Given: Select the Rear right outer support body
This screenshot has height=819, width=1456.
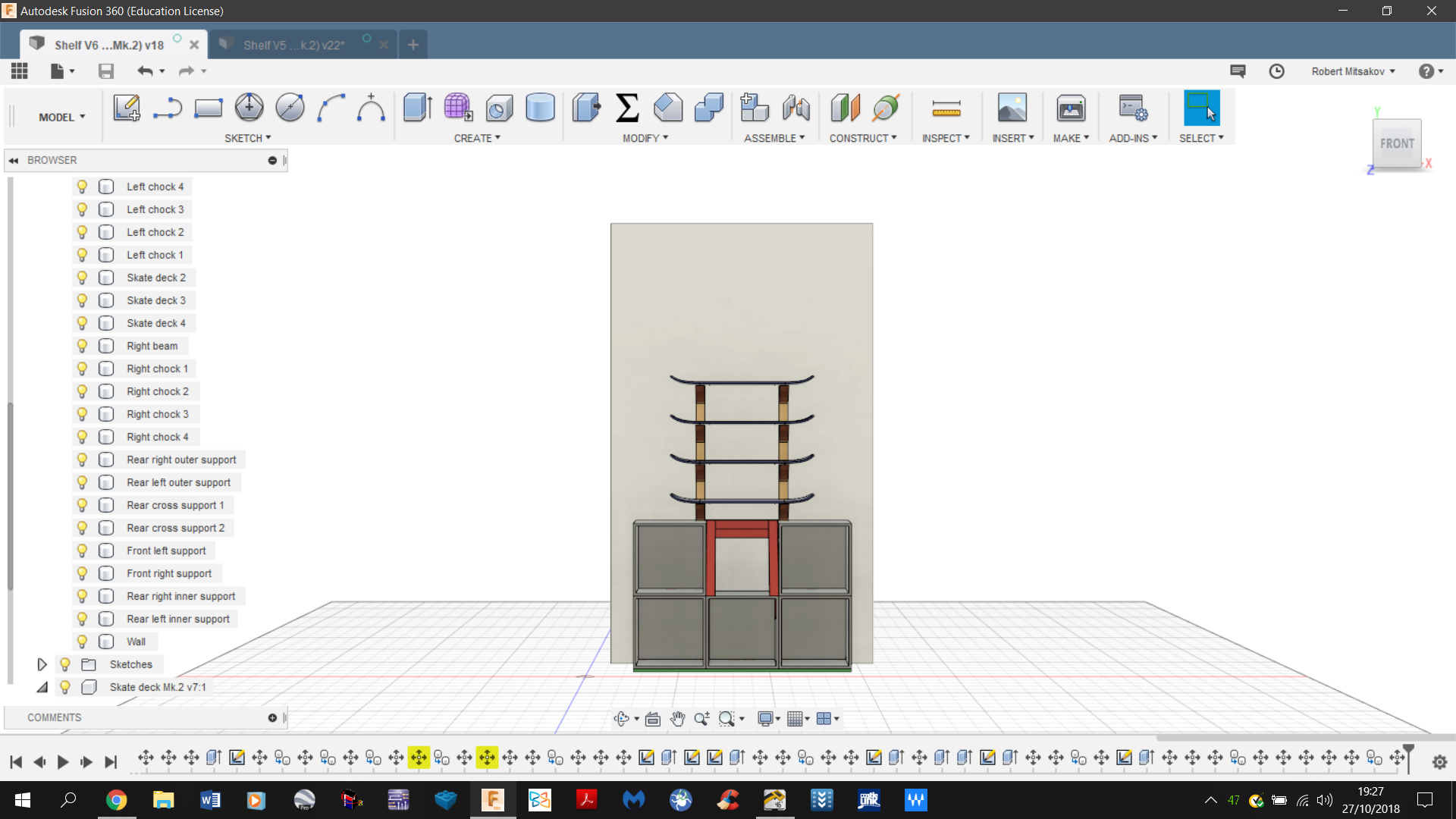Looking at the screenshot, I should [x=181, y=460].
